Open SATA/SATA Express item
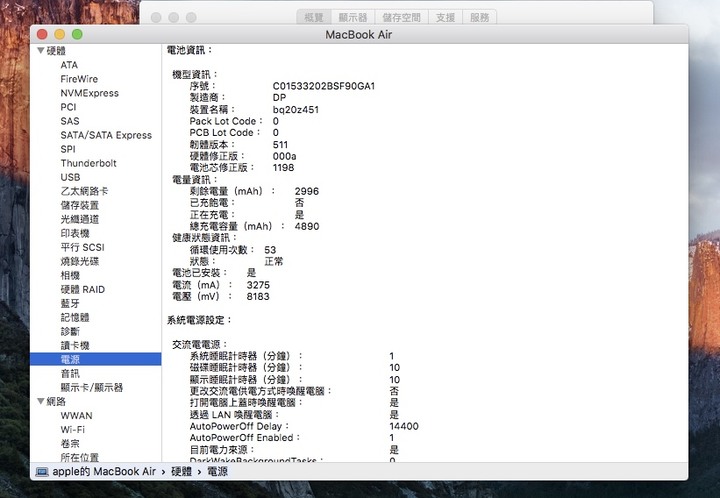 coord(106,135)
